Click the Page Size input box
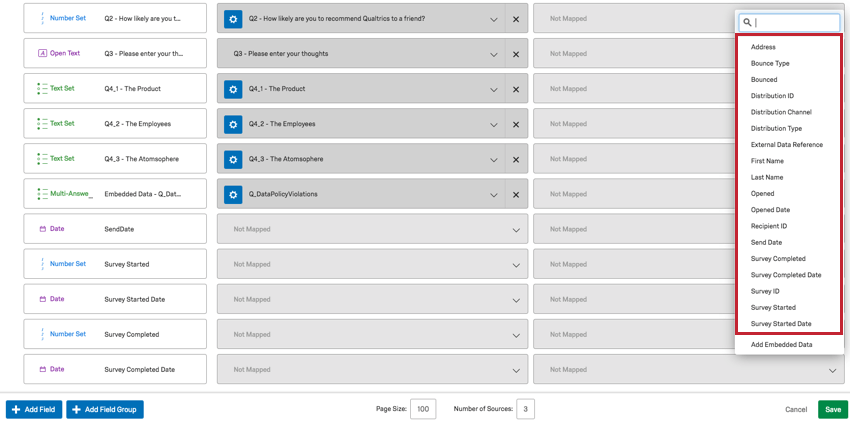The image size is (850, 425). tap(422, 409)
